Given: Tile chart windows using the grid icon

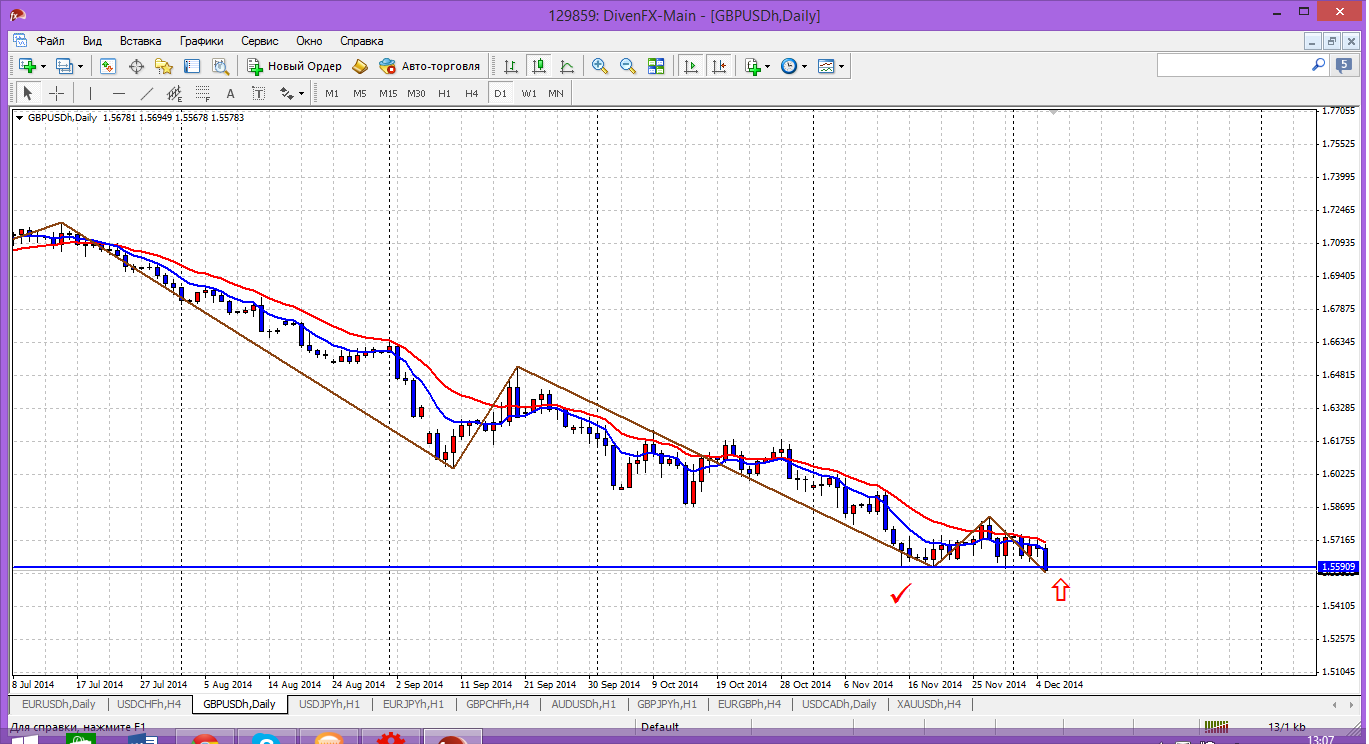Looking at the screenshot, I should point(656,66).
